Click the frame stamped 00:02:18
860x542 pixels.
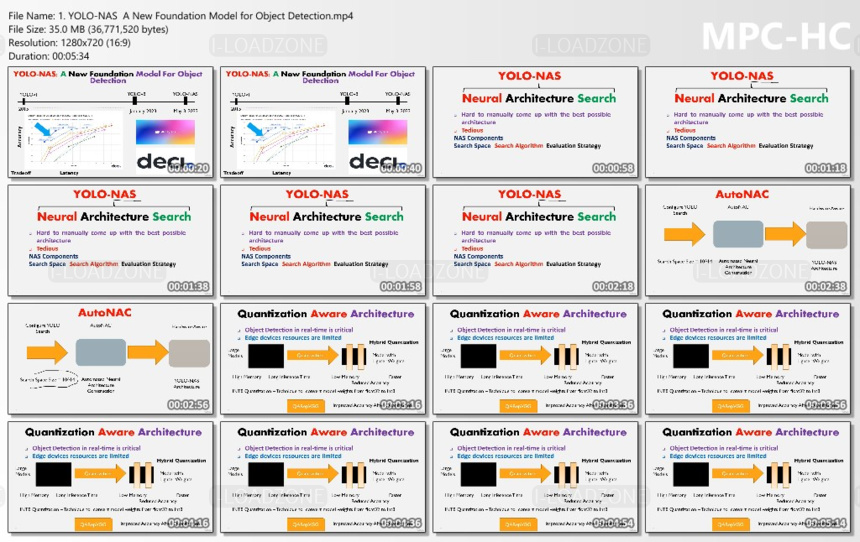point(535,241)
